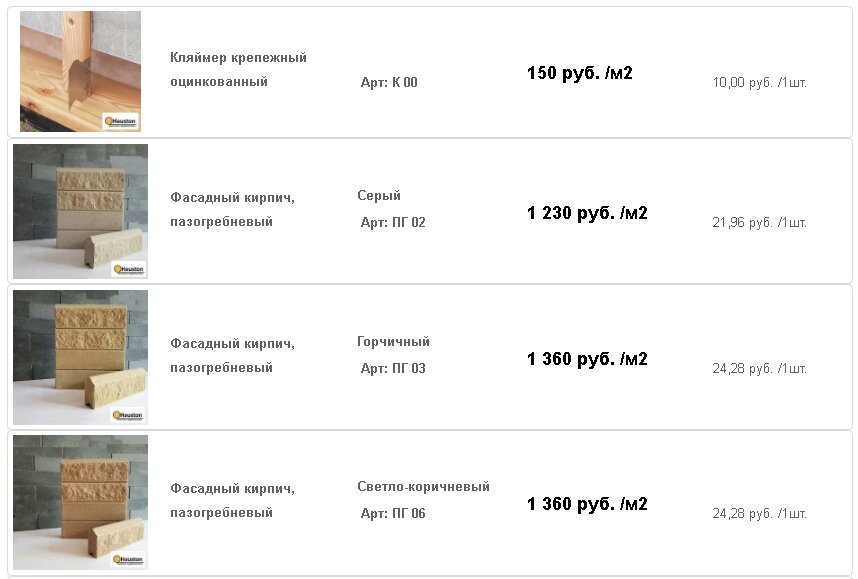Click Hauston logo on the mustard brick photo
Viewport: 858px width, 579px height.
click(x=129, y=415)
